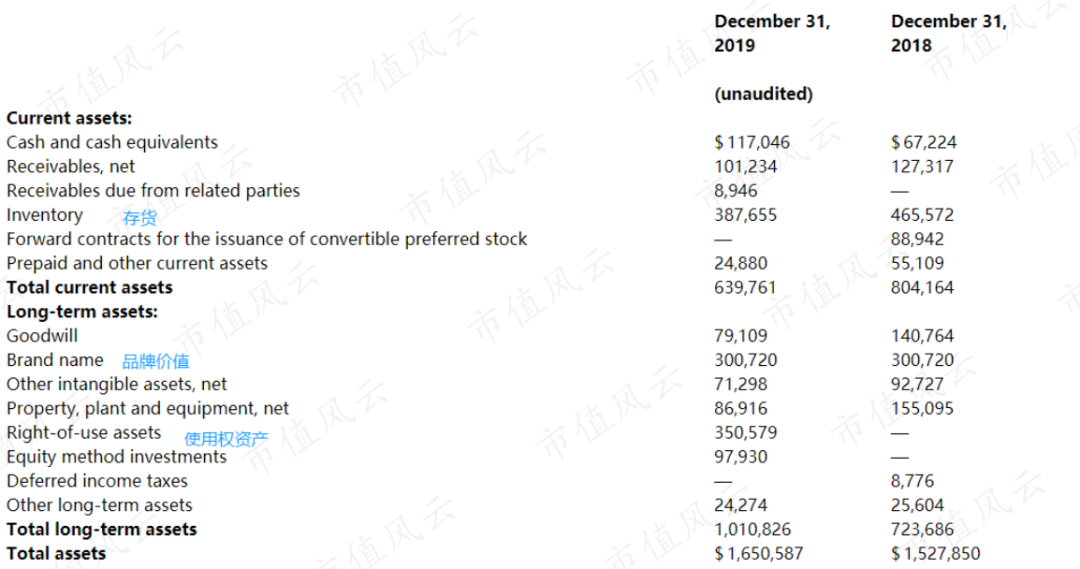This screenshot has height=569, width=1080.
Task: Click the 2018 total assets figure $1,527,850
Action: pos(935,554)
